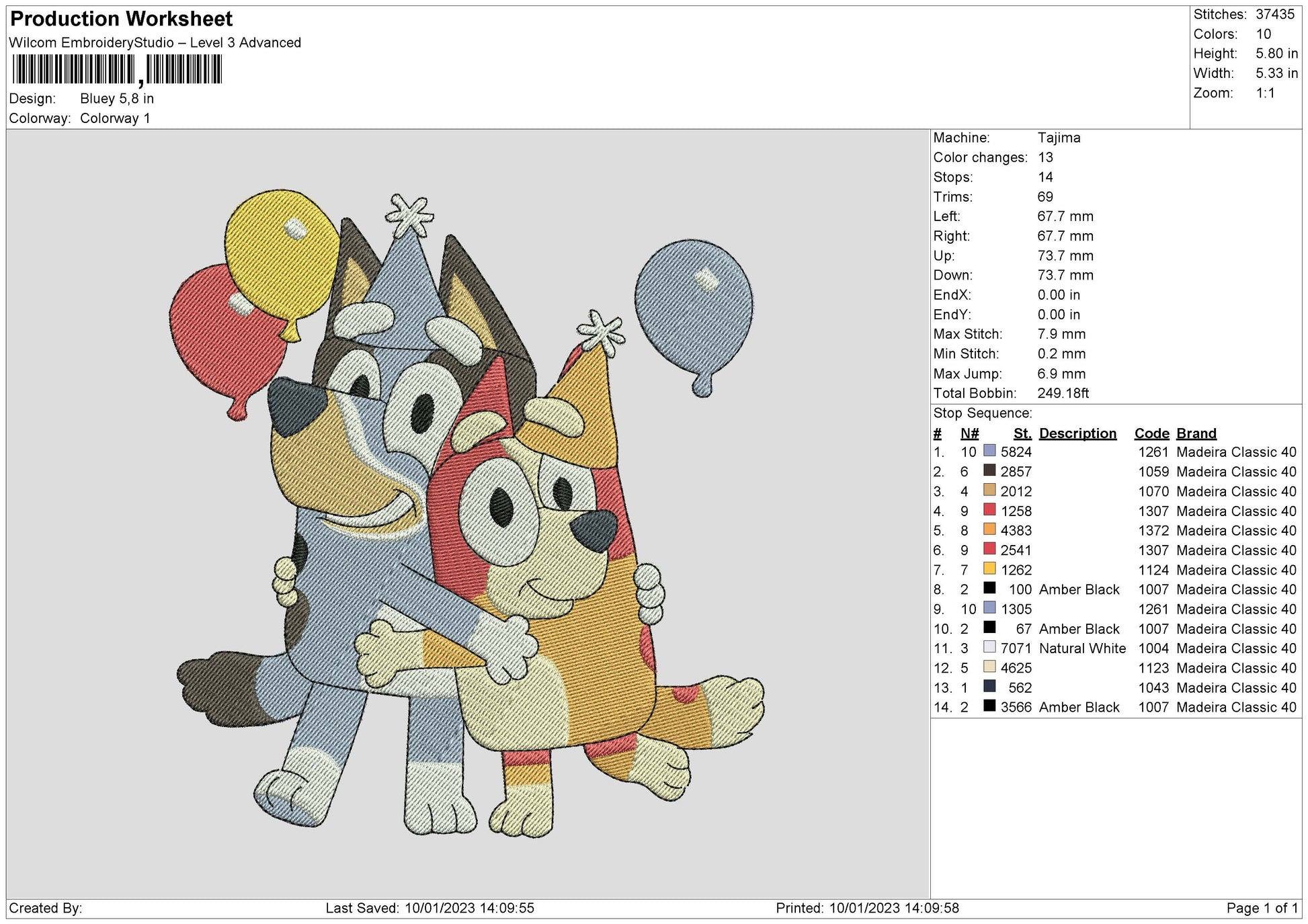Click the lavender swatch in stop 1
The width and height of the screenshot is (1308, 924).
(x=989, y=451)
